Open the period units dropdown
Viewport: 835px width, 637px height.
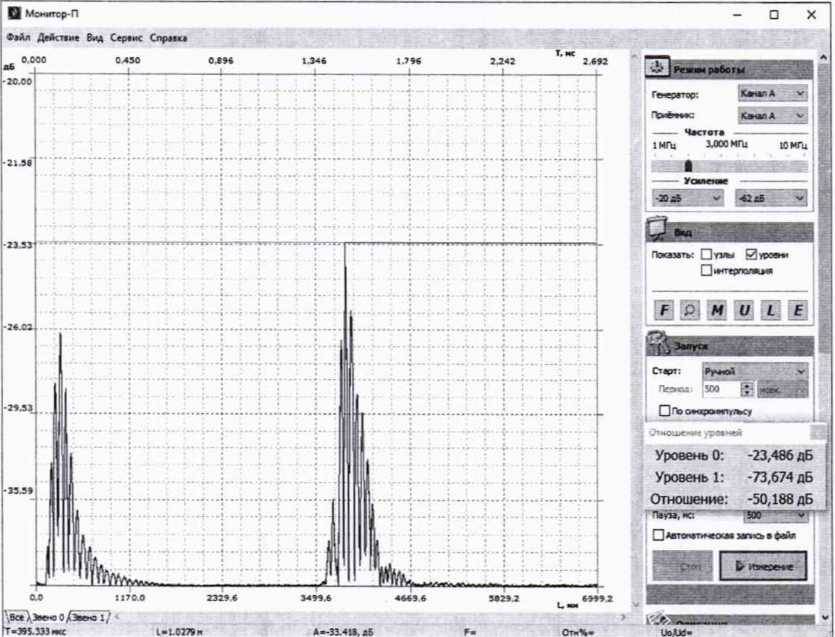coord(783,389)
